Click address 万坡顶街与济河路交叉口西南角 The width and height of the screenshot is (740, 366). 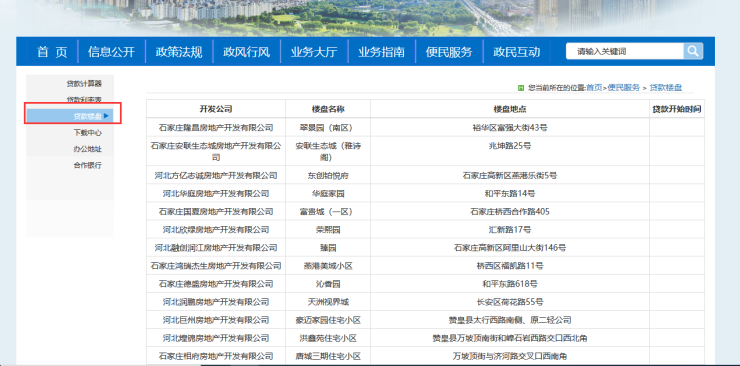(x=510, y=356)
